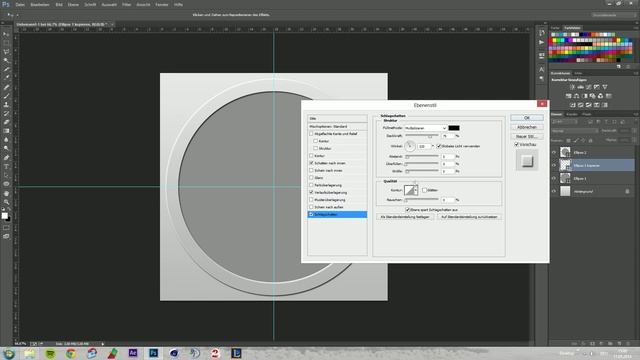Select the Lasso tool

[x=6, y=52]
